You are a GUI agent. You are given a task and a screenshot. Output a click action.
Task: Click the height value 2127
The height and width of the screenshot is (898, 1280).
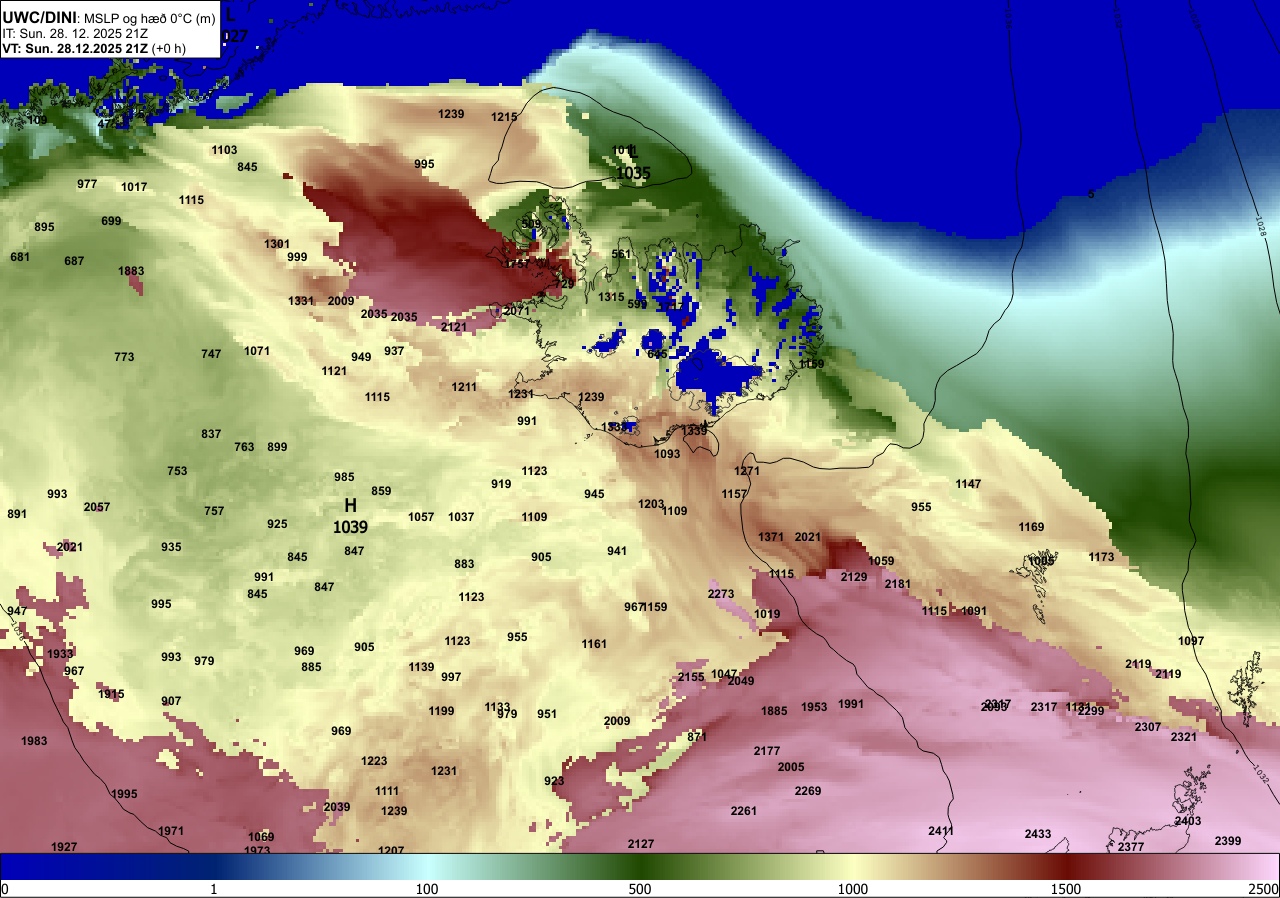[x=641, y=844]
